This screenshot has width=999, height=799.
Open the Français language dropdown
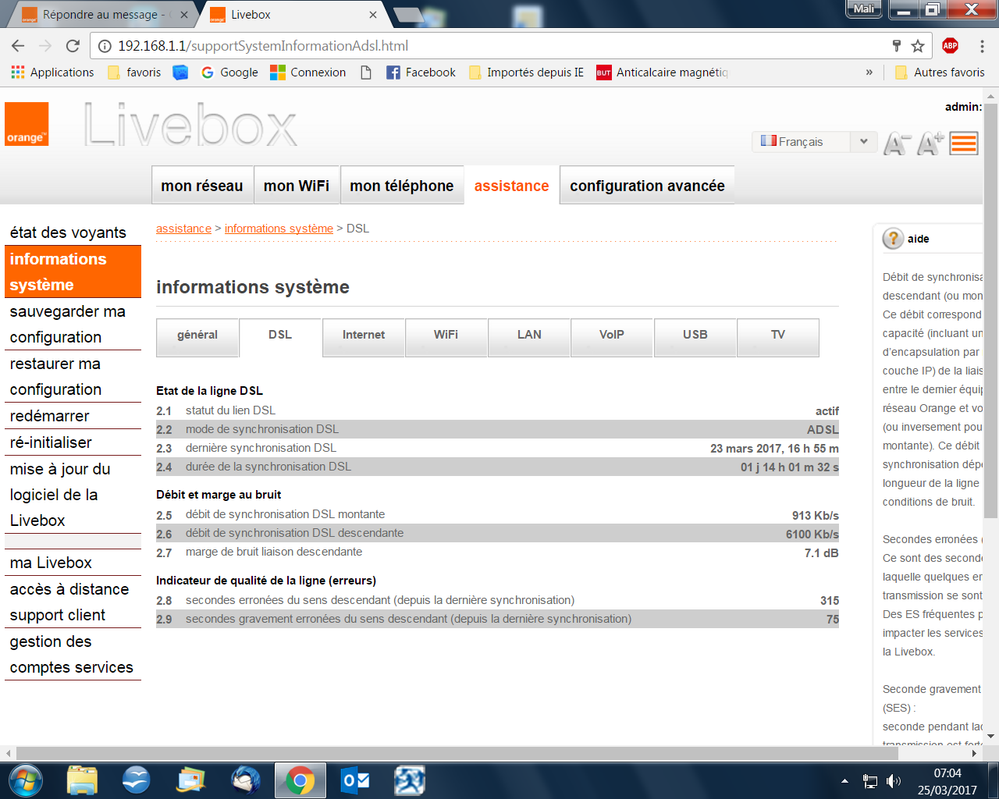[814, 141]
